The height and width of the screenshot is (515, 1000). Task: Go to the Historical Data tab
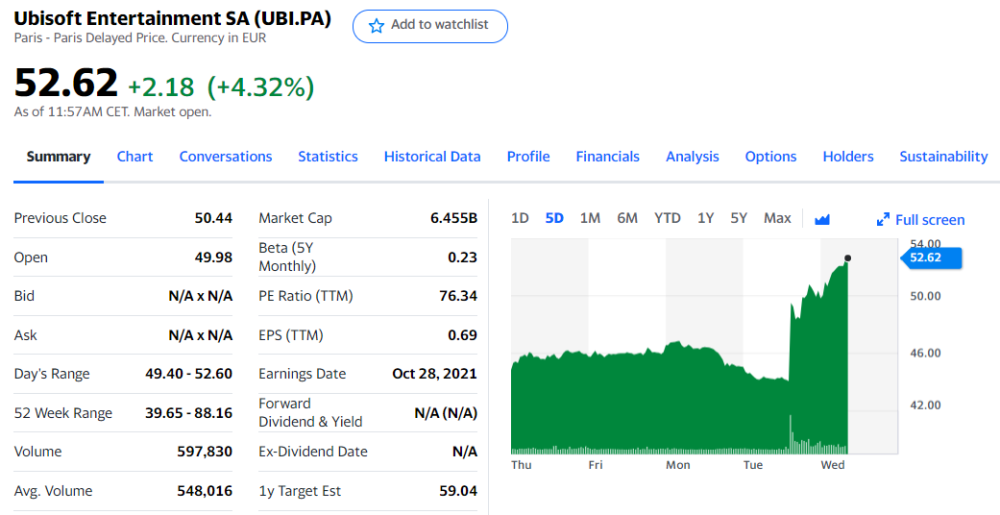coord(432,156)
